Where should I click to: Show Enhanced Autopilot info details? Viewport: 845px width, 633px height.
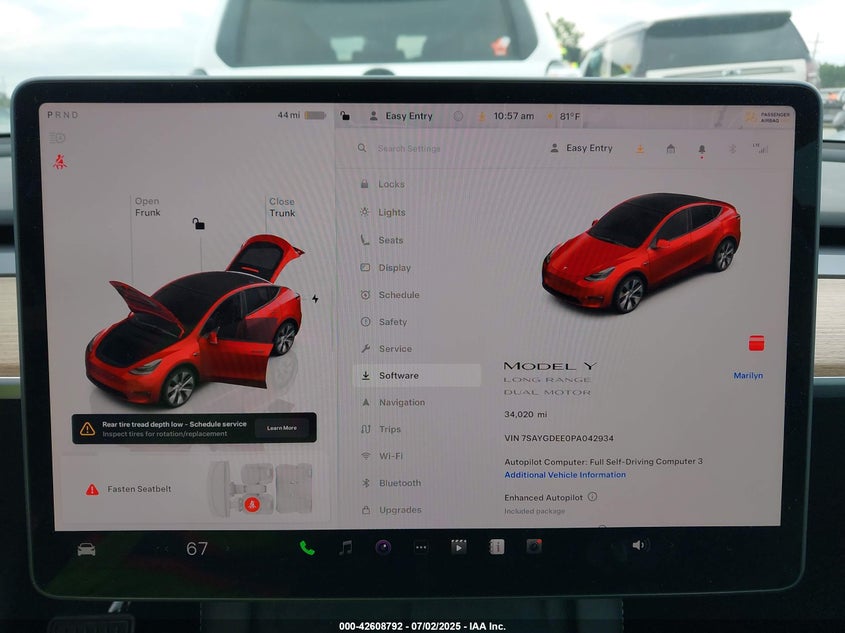pyautogui.click(x=592, y=497)
